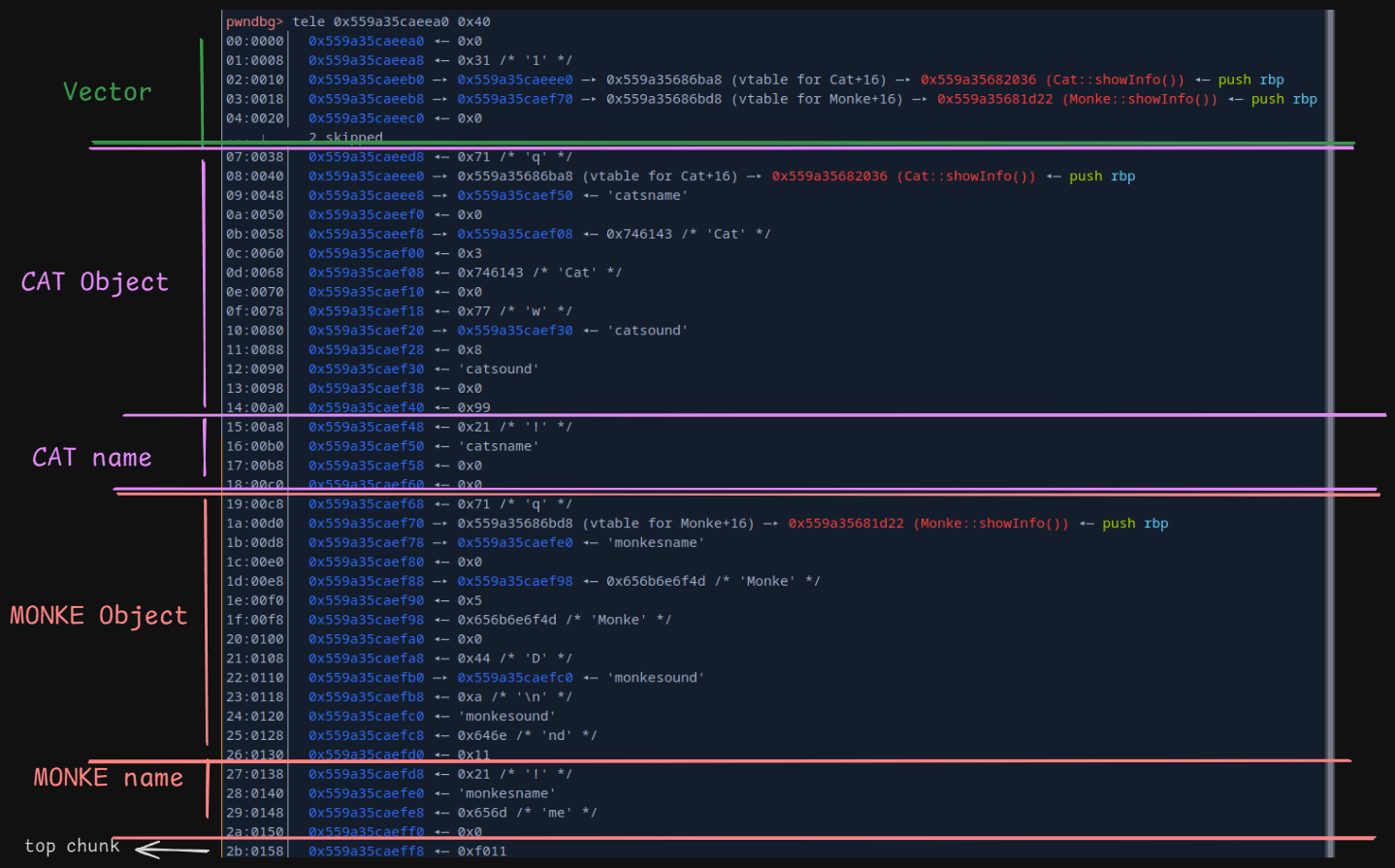Click the pwndbg prompt
The width and height of the screenshot is (1395, 868).
254,21
